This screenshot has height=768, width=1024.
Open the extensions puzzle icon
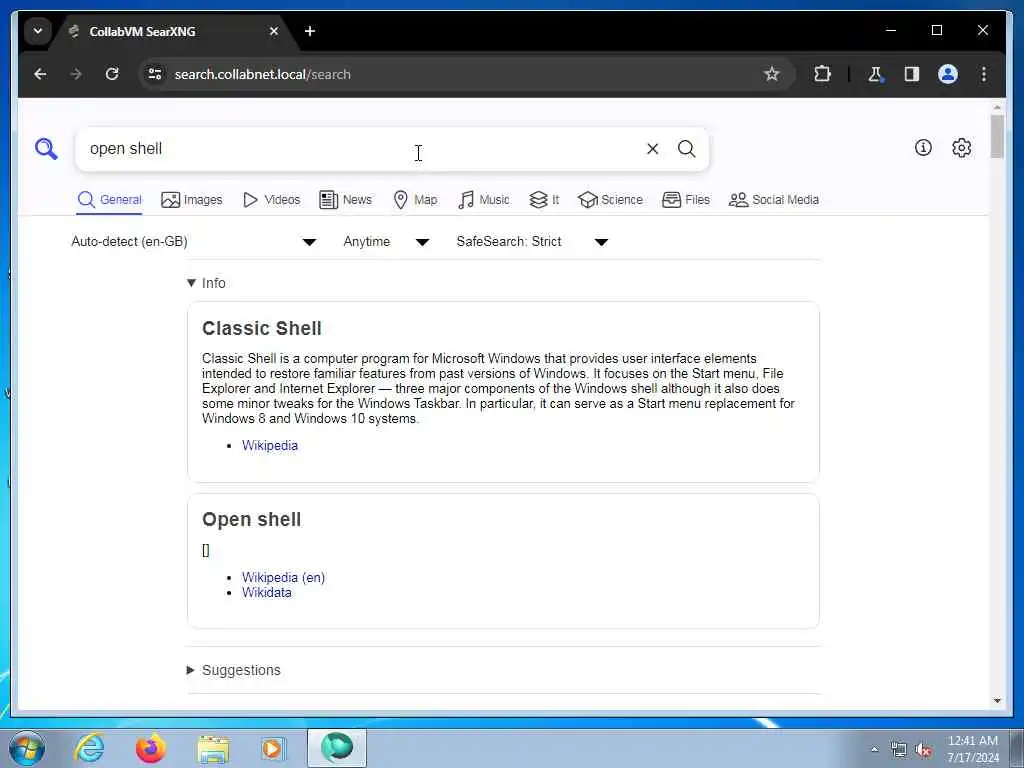tap(822, 74)
